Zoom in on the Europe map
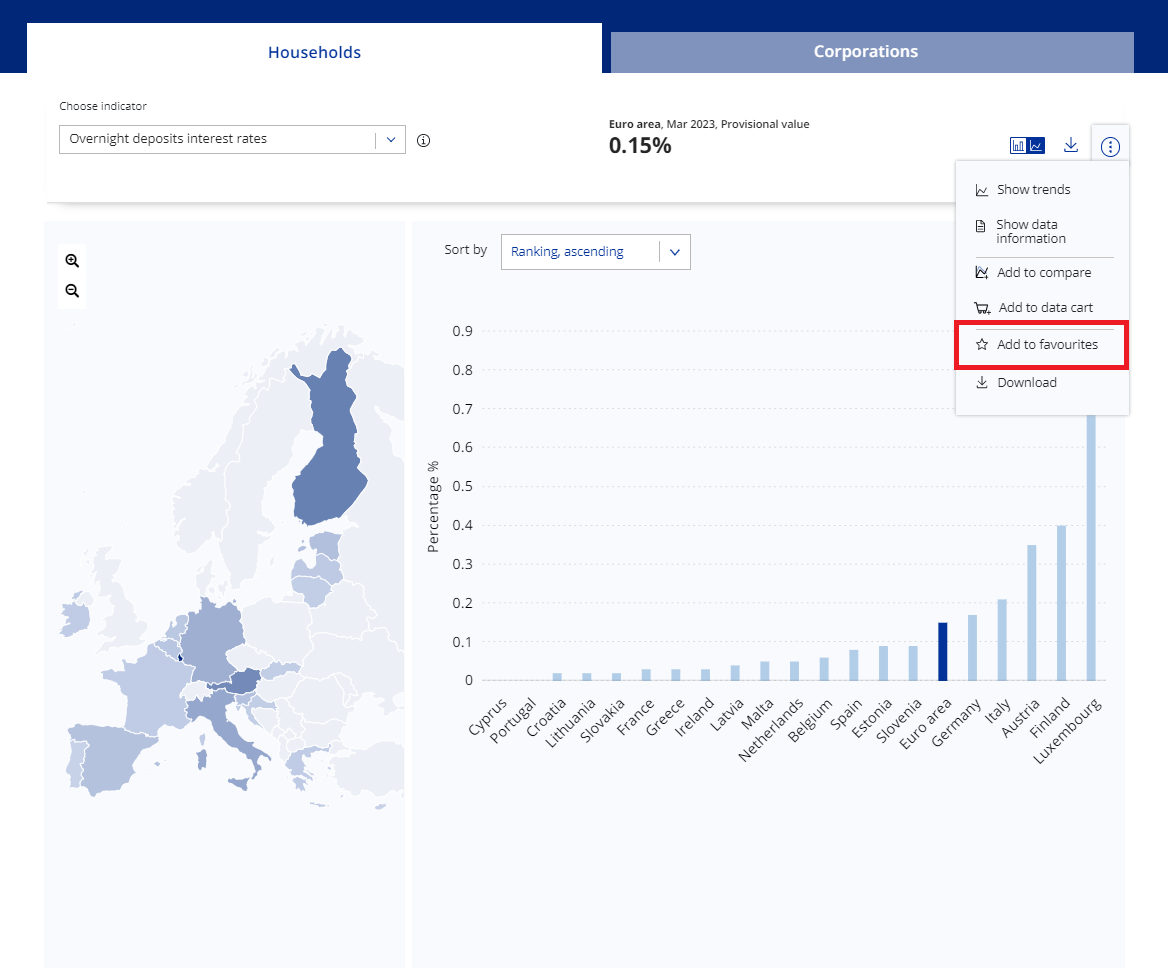Viewport: 1168px width, 974px height. pyautogui.click(x=72, y=260)
